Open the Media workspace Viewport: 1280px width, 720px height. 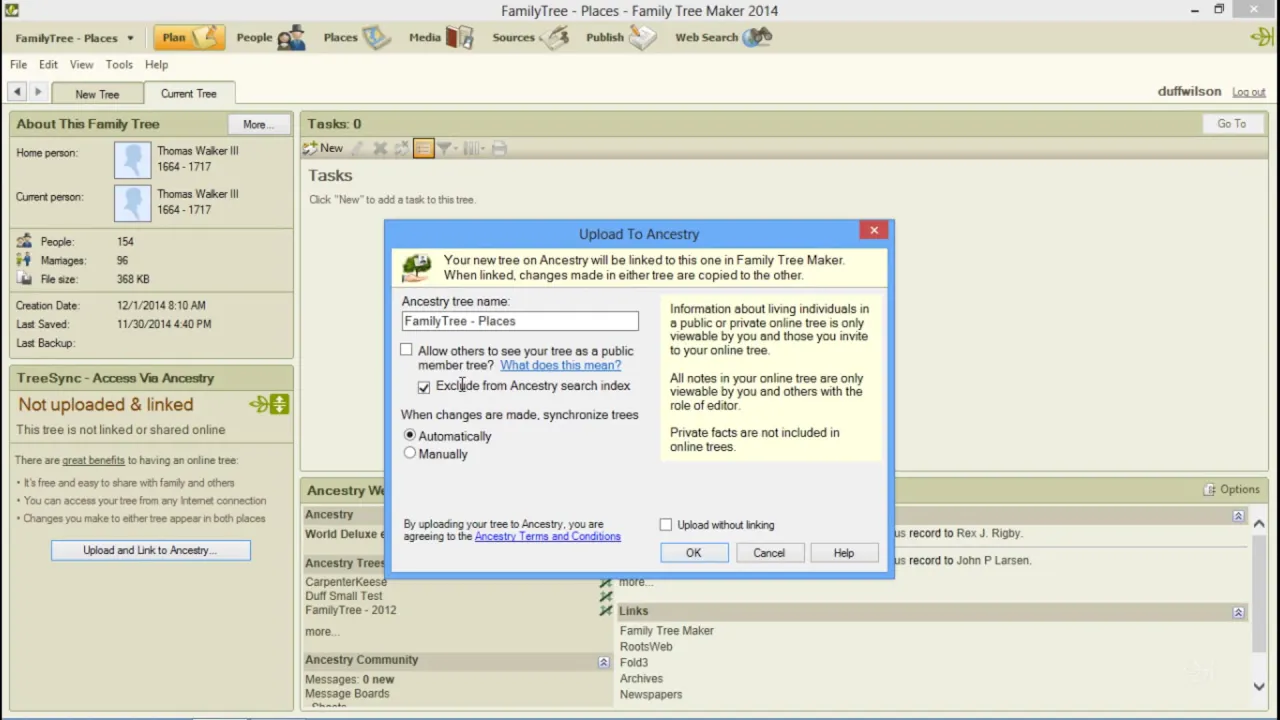[441, 38]
